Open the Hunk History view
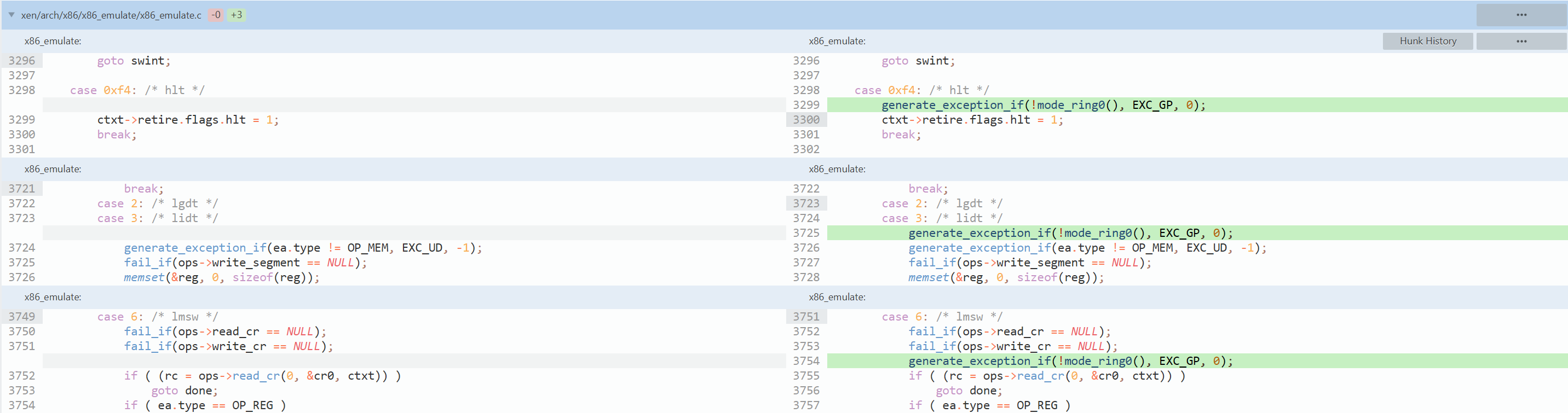 click(x=1427, y=40)
